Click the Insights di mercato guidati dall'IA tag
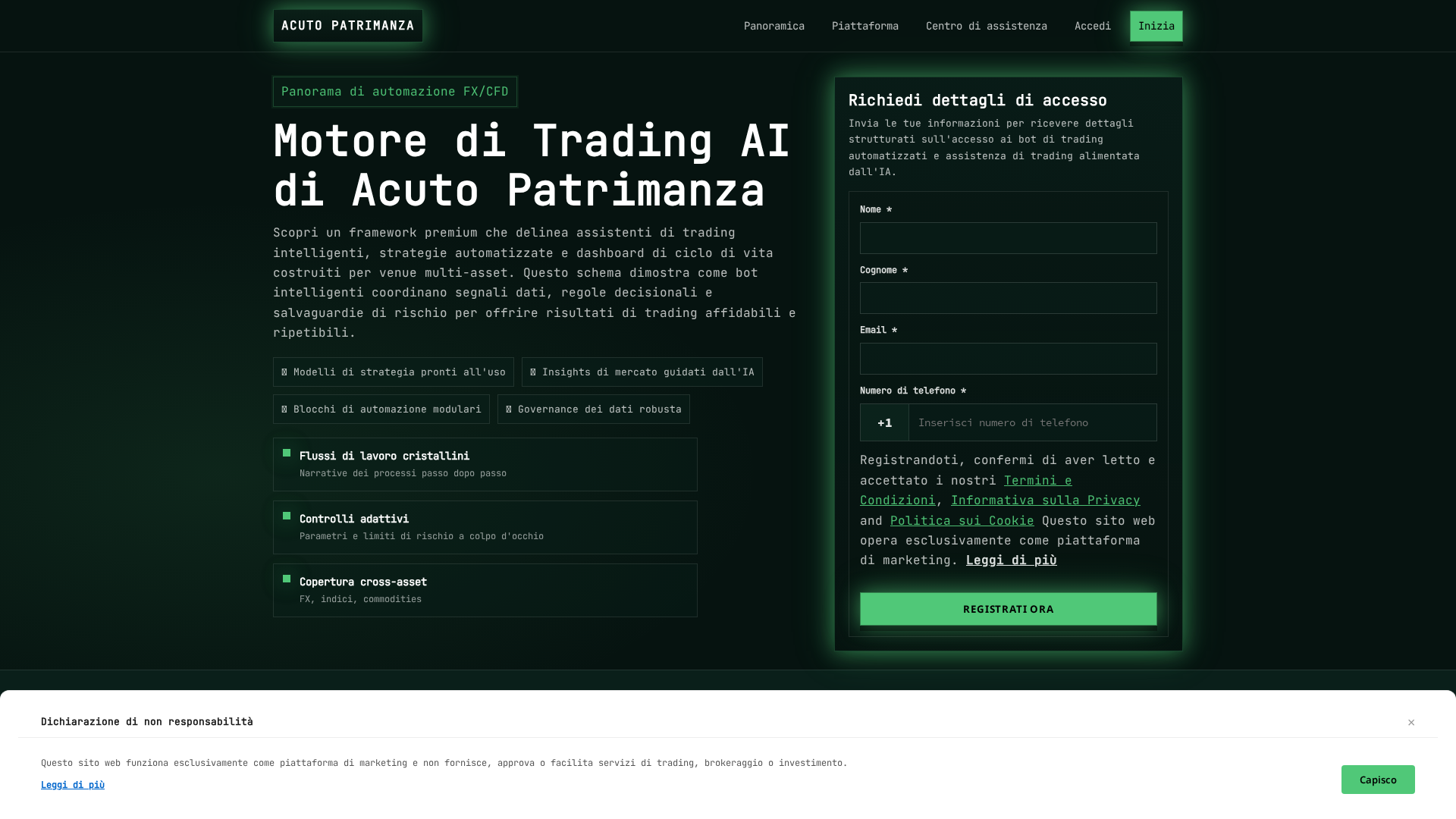Viewport: 1456px width, 819px height. (x=642, y=372)
